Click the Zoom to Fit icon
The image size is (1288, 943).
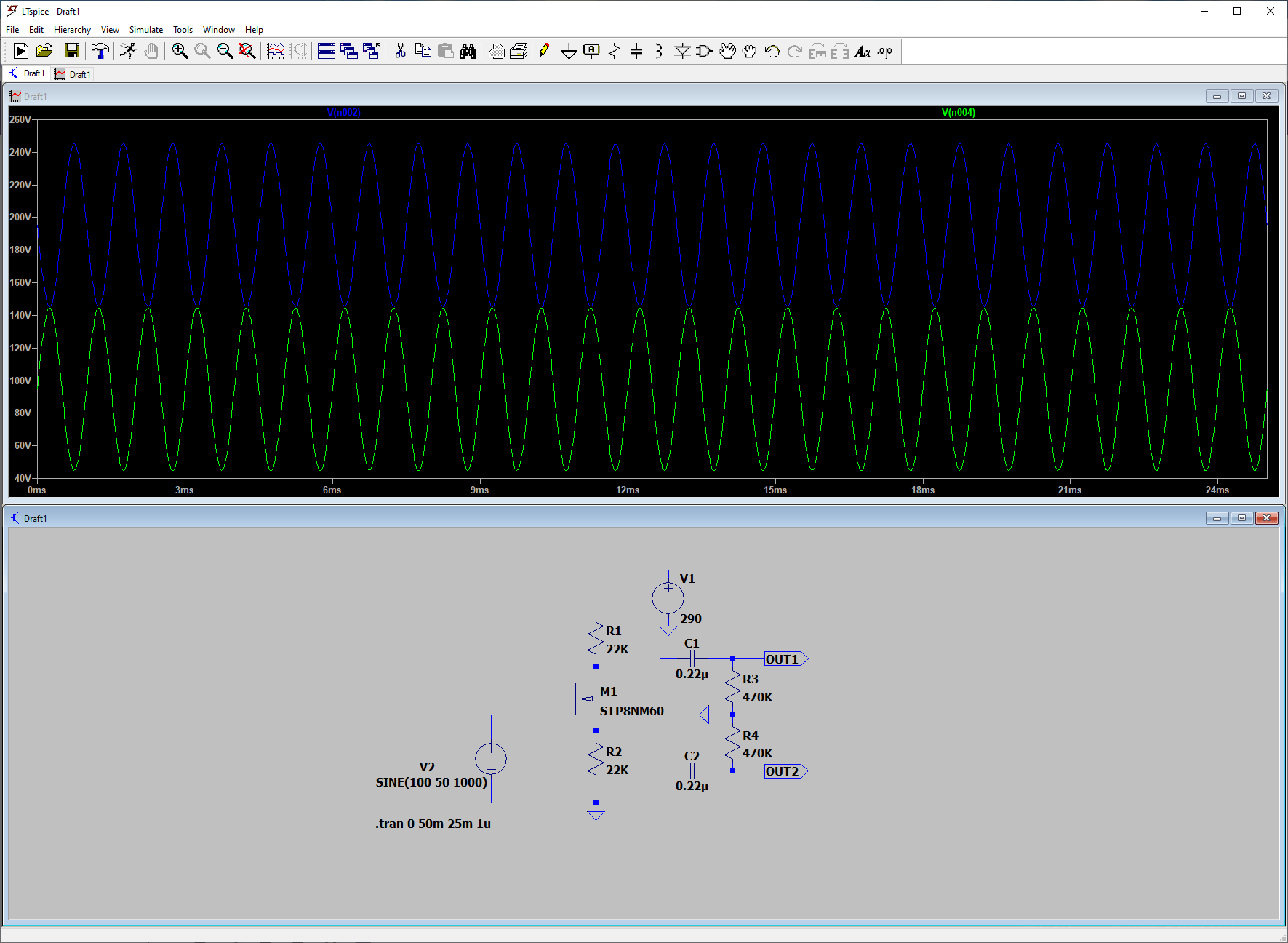coord(247,51)
